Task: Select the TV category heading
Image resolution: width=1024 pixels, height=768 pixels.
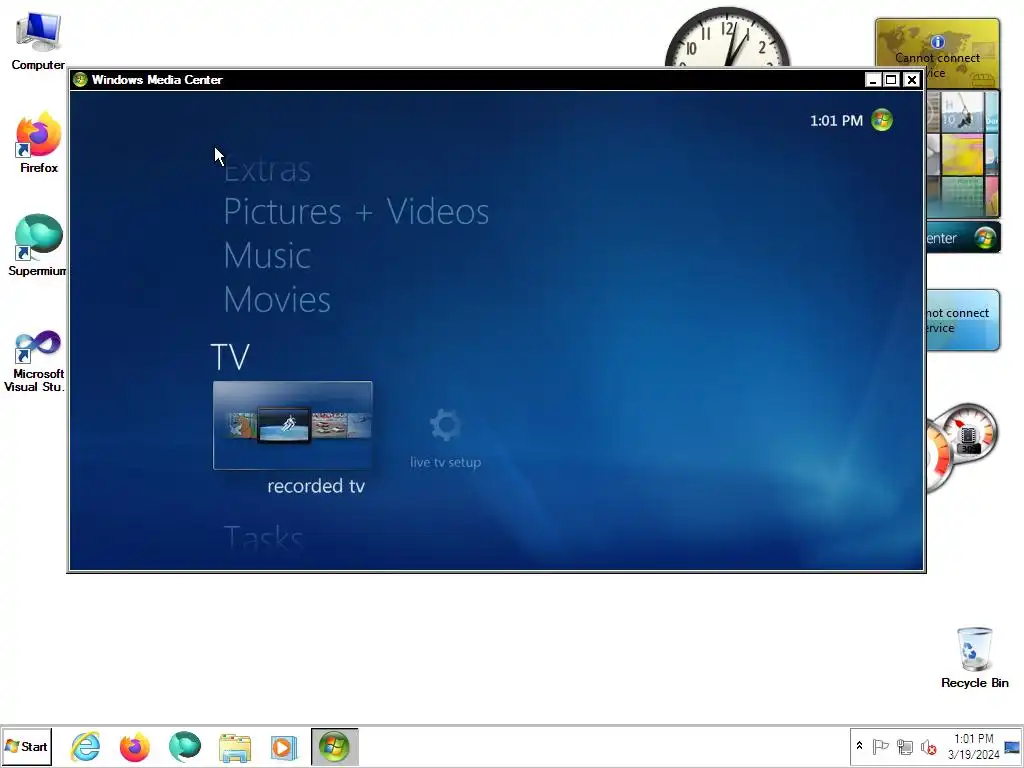Action: 231,357
